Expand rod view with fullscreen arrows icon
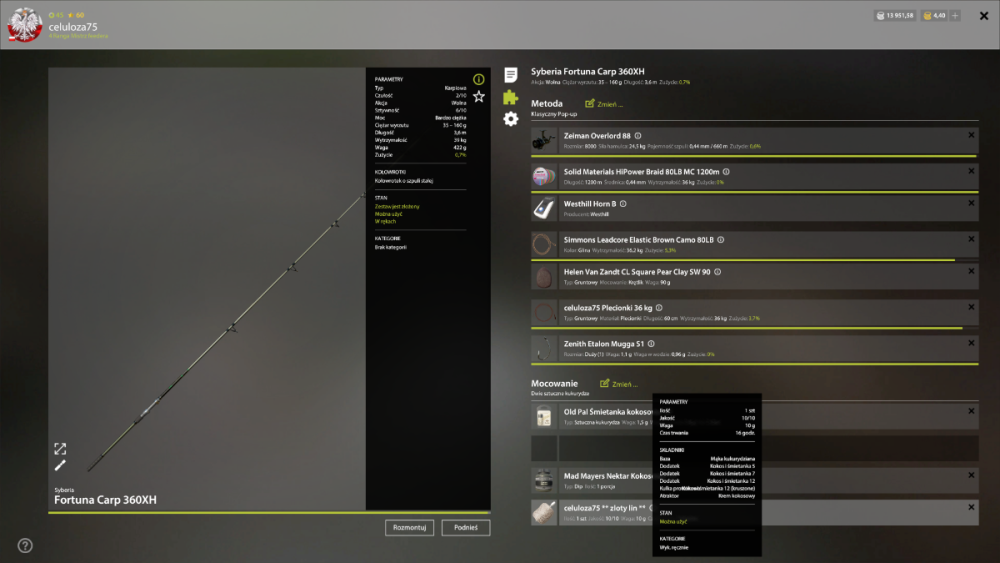 pyautogui.click(x=60, y=449)
